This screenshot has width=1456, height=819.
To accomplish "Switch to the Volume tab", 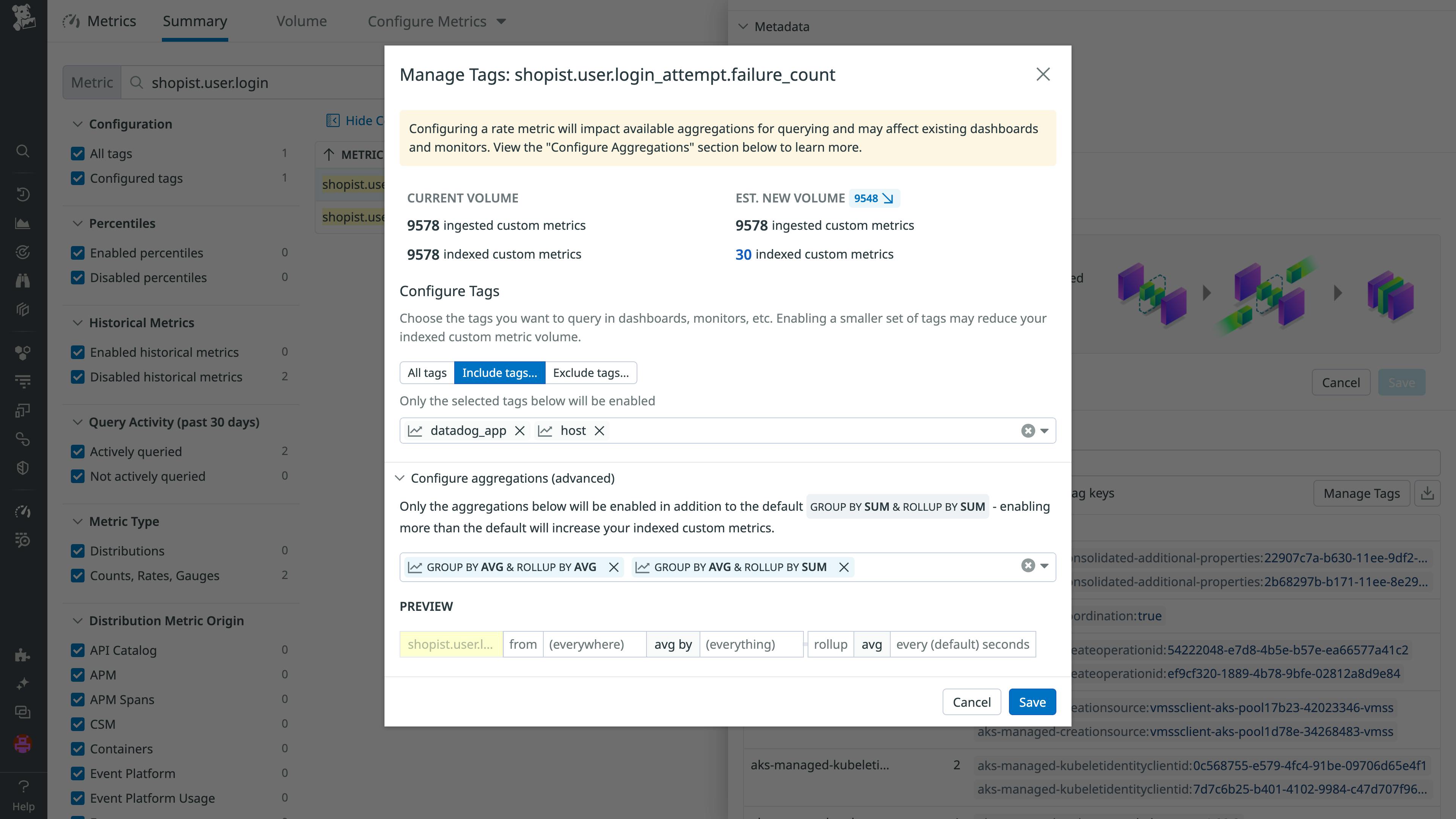I will point(301,21).
